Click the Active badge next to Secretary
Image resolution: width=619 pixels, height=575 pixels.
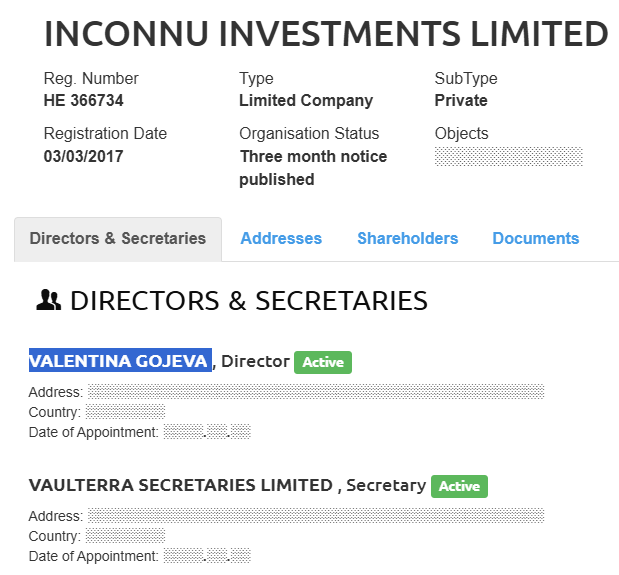460,486
